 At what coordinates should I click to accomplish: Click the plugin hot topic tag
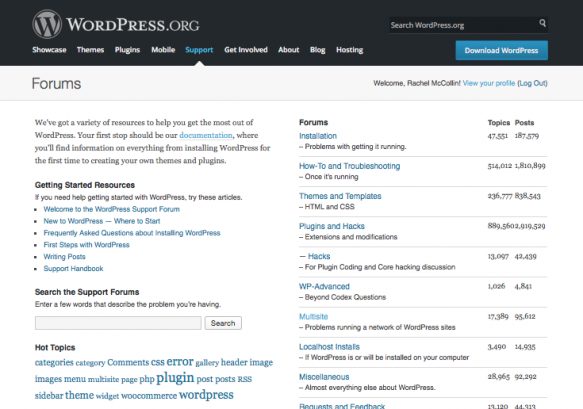coord(175,378)
